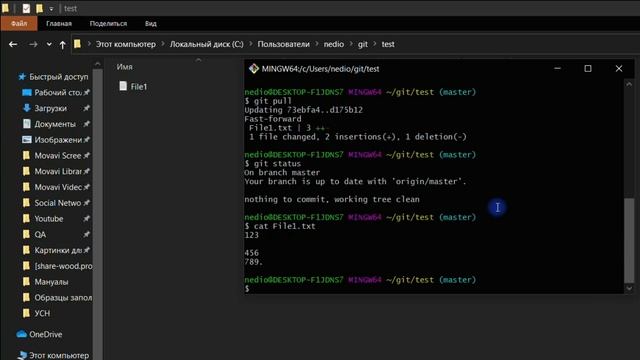Click the Forward navigation arrow
The width and height of the screenshot is (640, 360).
33,44
